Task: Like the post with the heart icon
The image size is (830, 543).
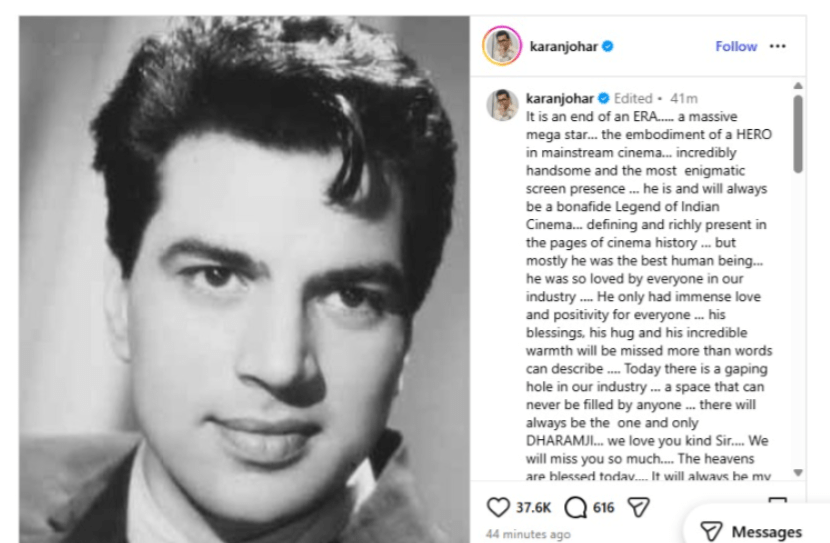Action: 498,507
